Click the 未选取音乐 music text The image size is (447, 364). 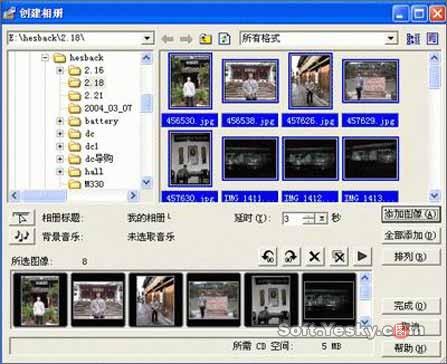[x=151, y=237]
